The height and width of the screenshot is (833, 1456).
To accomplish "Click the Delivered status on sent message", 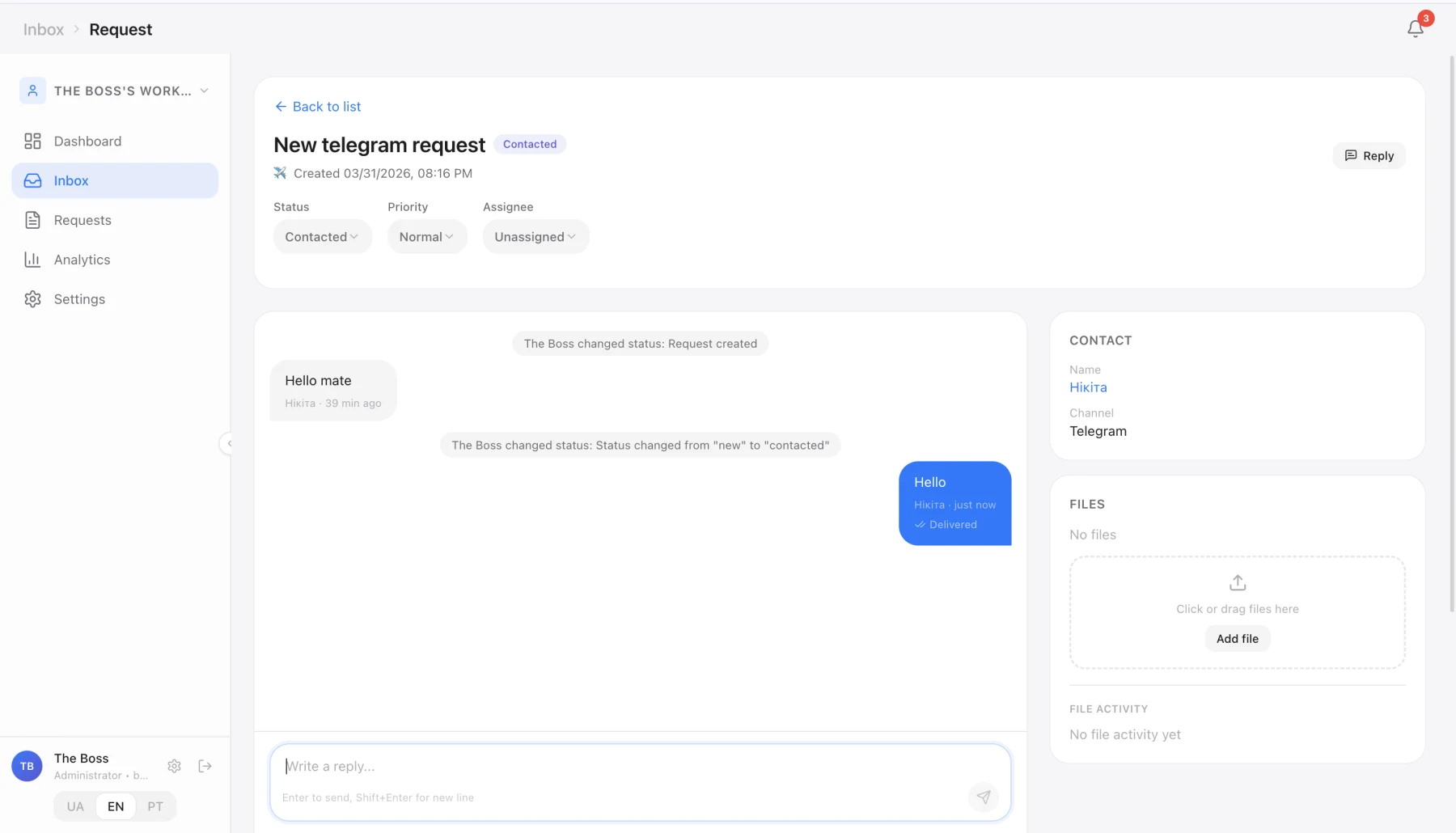I will click(x=946, y=525).
